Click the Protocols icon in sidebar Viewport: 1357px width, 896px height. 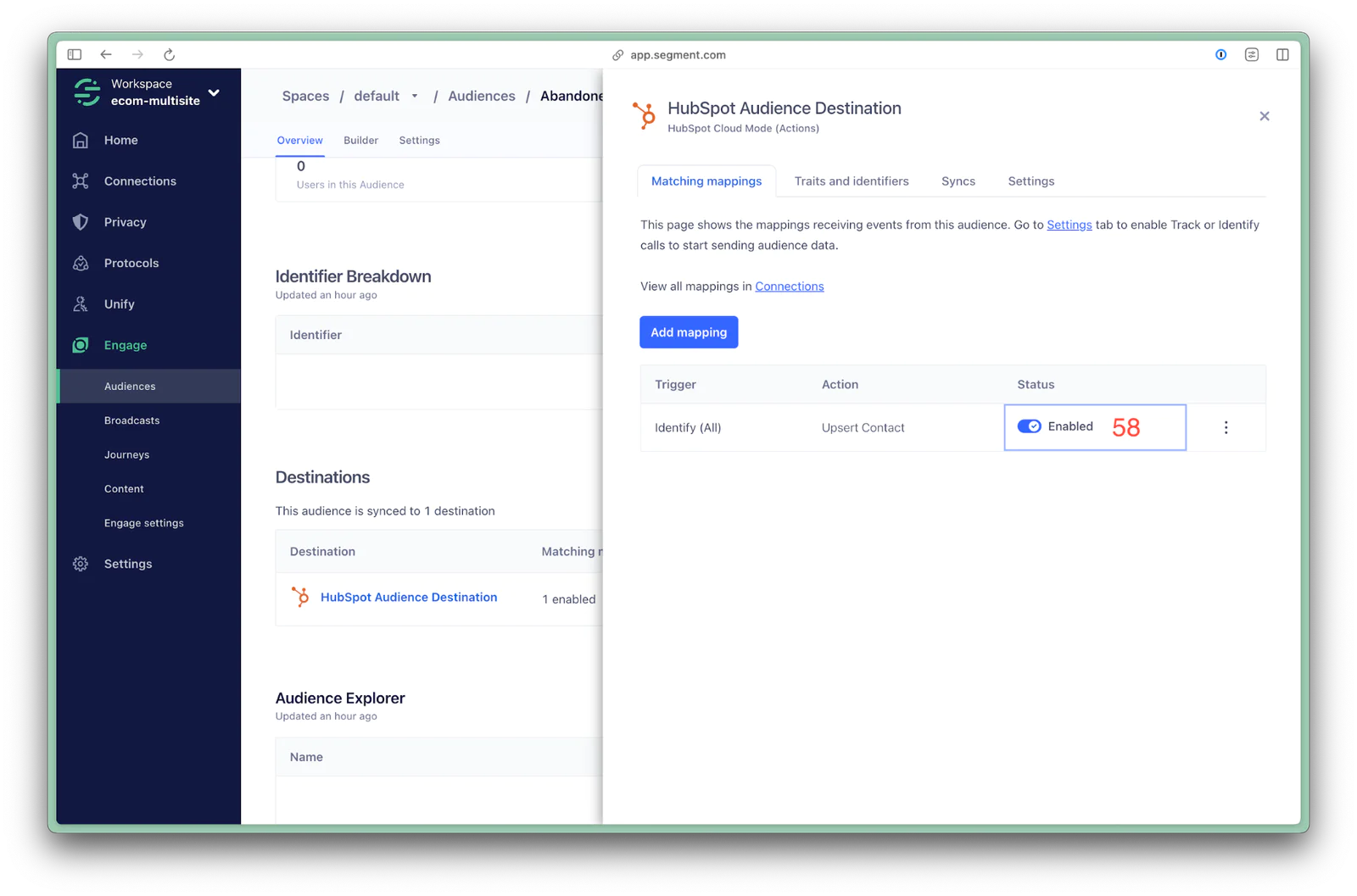[81, 264]
